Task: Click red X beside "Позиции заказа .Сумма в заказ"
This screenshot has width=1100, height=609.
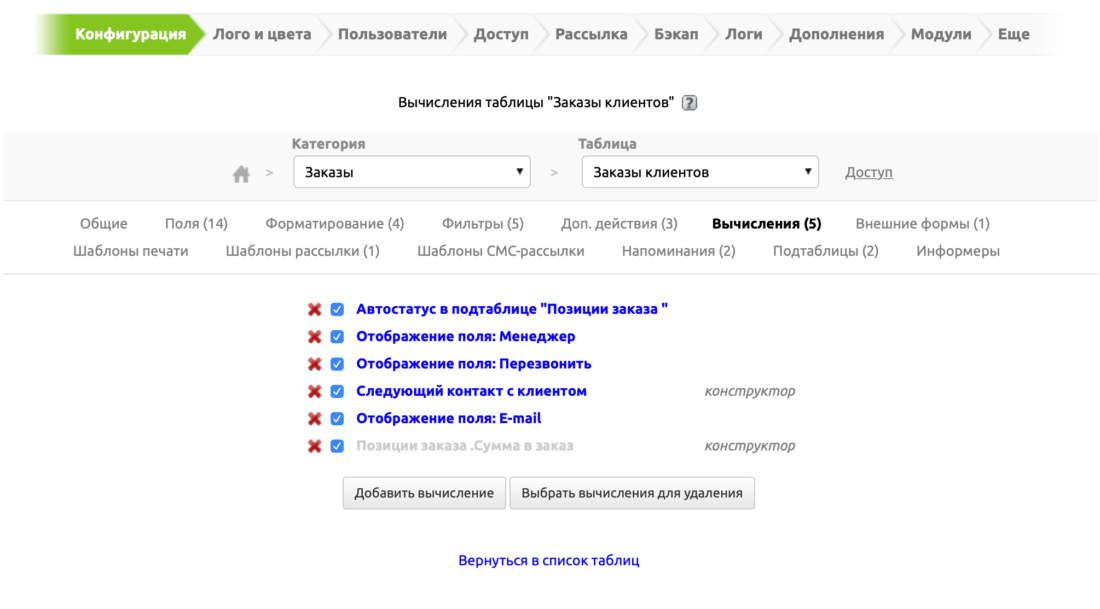Action: pos(314,446)
